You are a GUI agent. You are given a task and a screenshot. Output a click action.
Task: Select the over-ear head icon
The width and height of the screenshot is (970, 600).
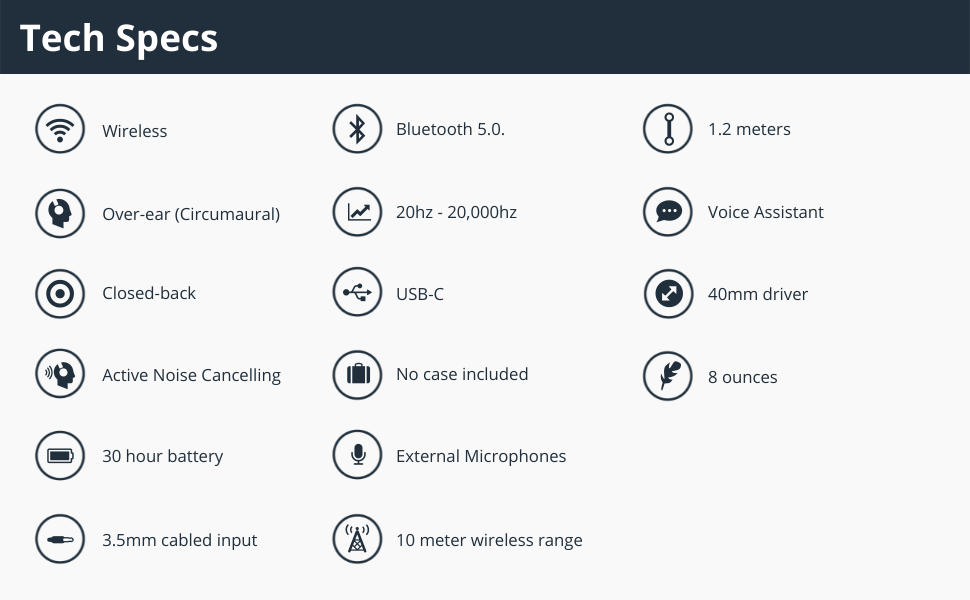[x=60, y=213]
